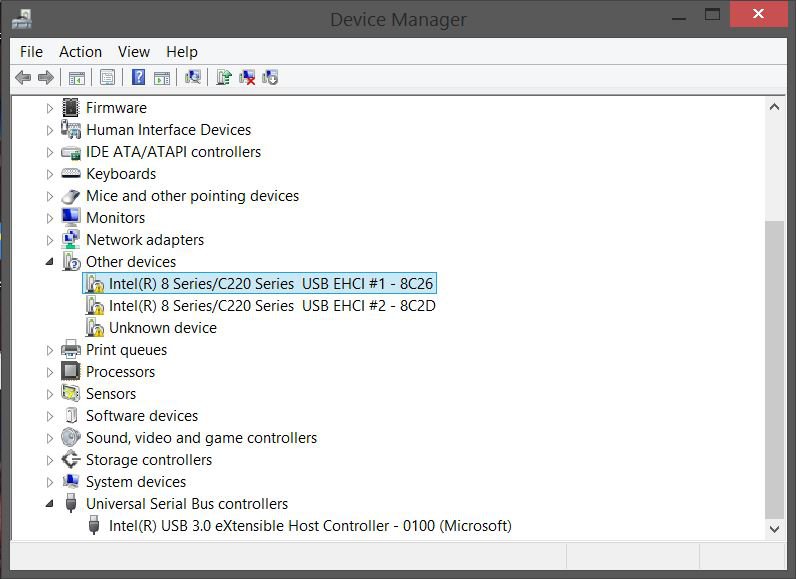Collapse the Other devices category
The height and width of the screenshot is (579, 796).
point(50,262)
